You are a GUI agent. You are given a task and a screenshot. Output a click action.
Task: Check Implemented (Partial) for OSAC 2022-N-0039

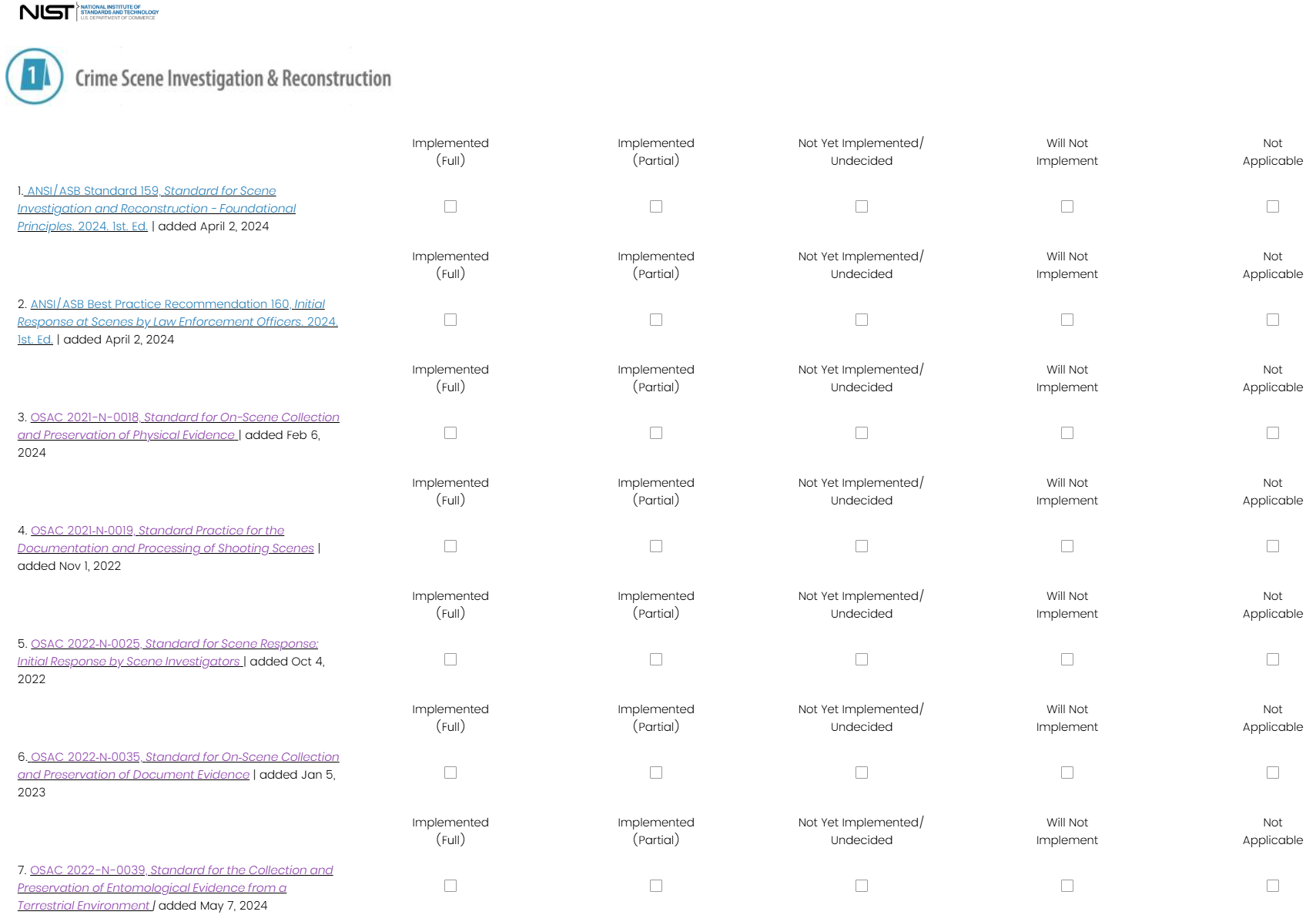pos(656,886)
